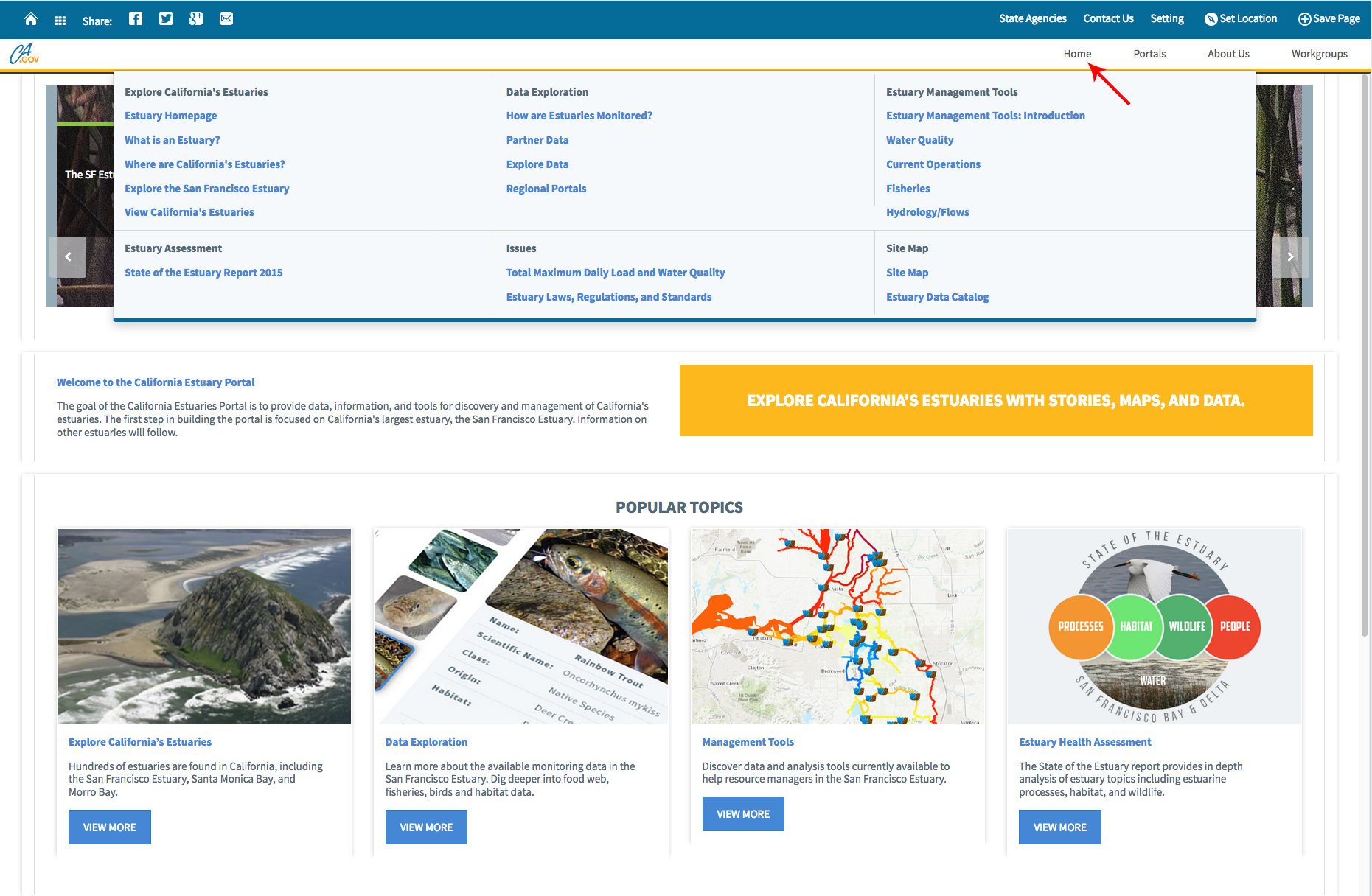The height and width of the screenshot is (896, 1372).
Task: Share page on Facebook
Action: click(x=136, y=18)
